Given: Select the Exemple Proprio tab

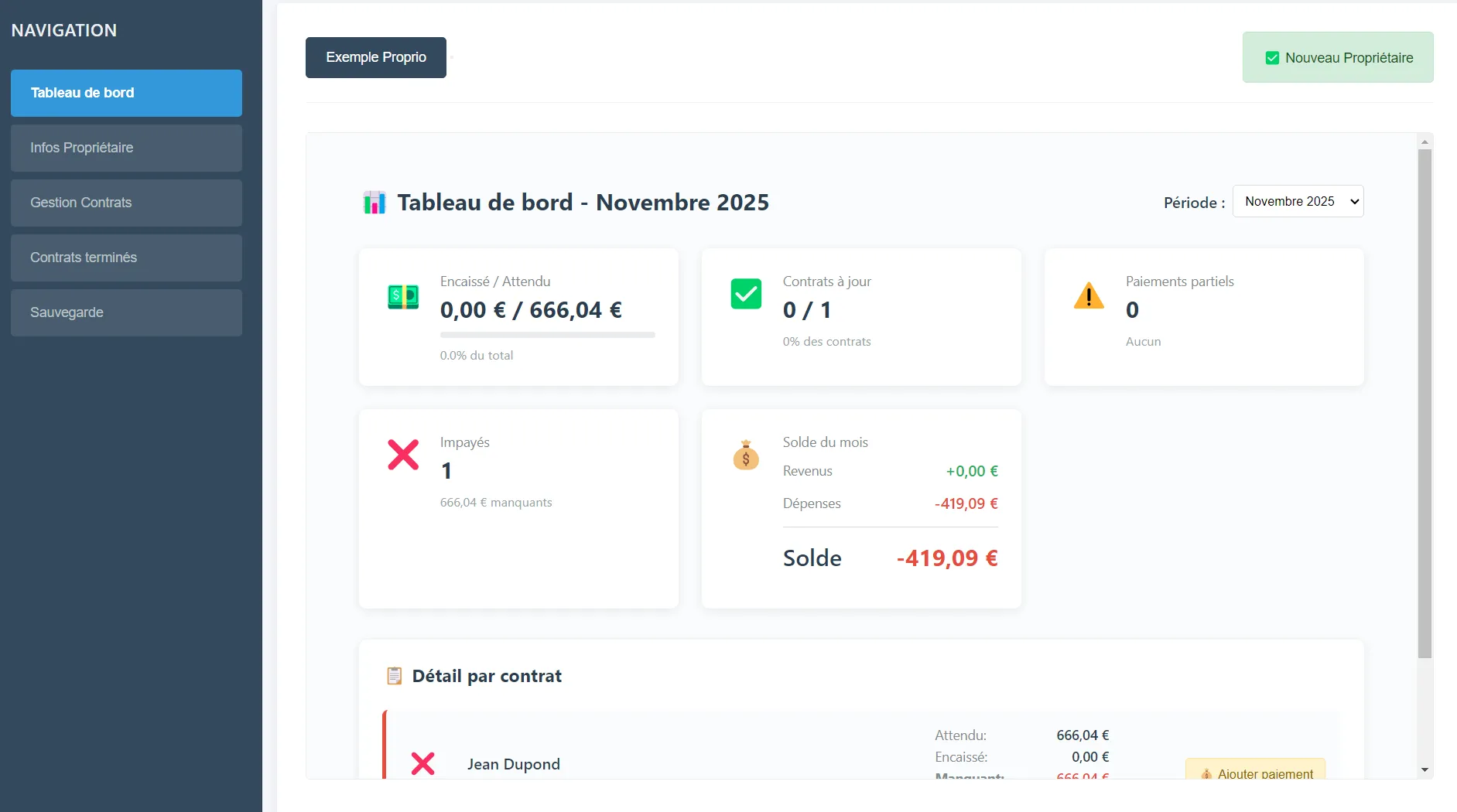Looking at the screenshot, I should [375, 57].
